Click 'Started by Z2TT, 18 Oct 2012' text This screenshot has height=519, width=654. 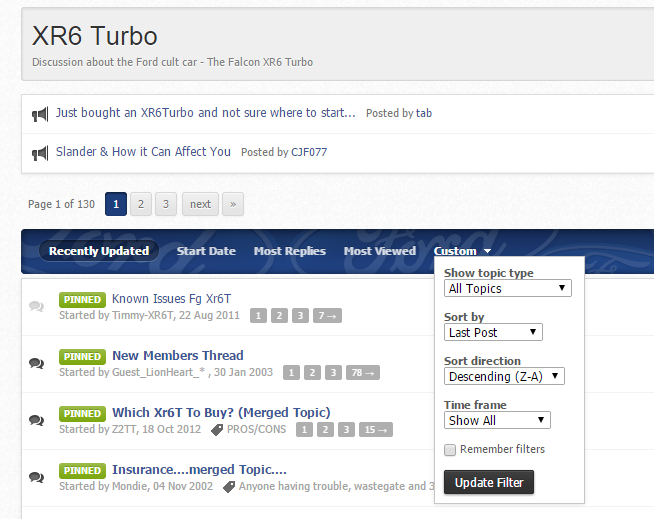[x=130, y=429]
